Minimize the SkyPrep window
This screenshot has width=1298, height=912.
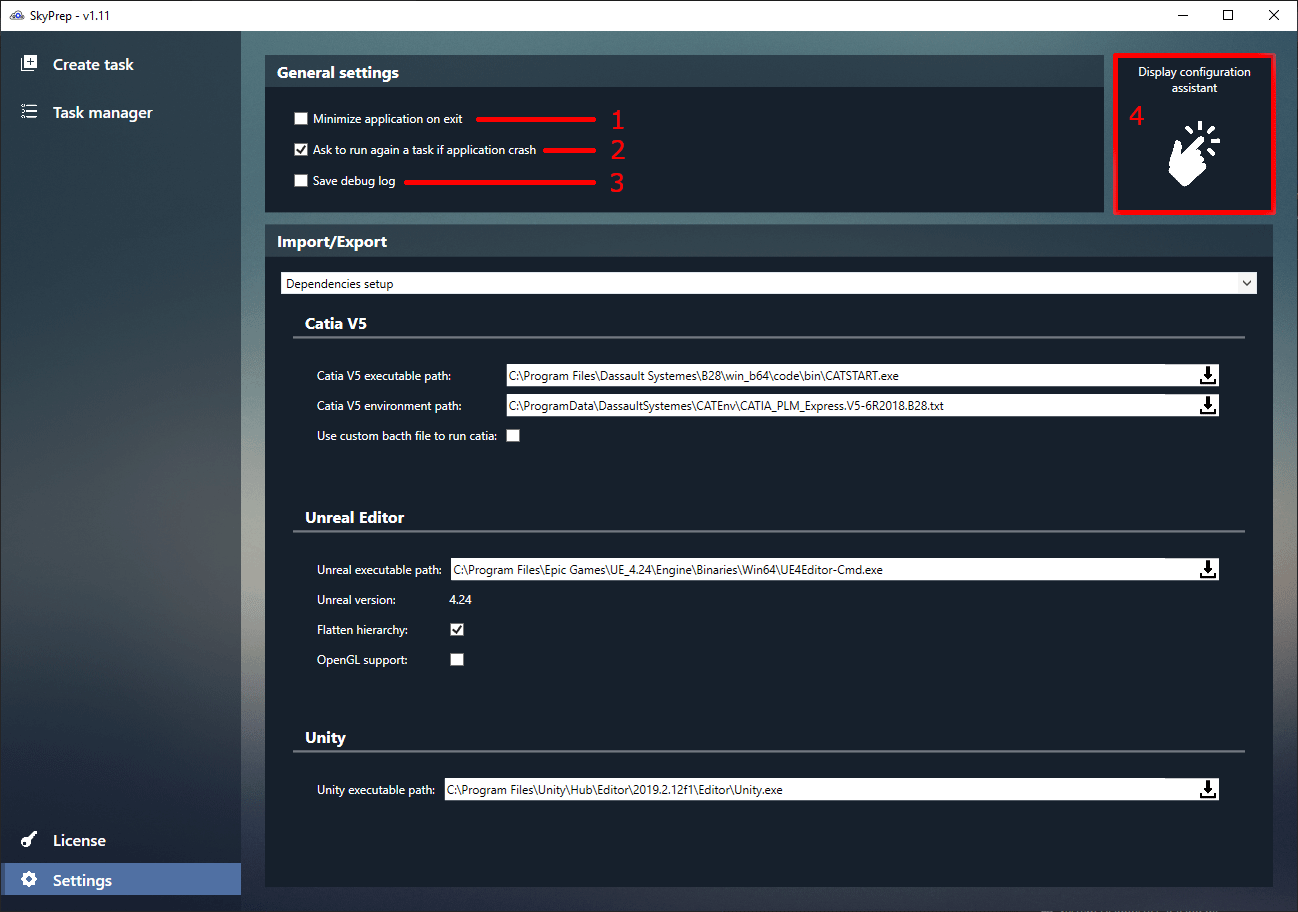[x=1183, y=15]
